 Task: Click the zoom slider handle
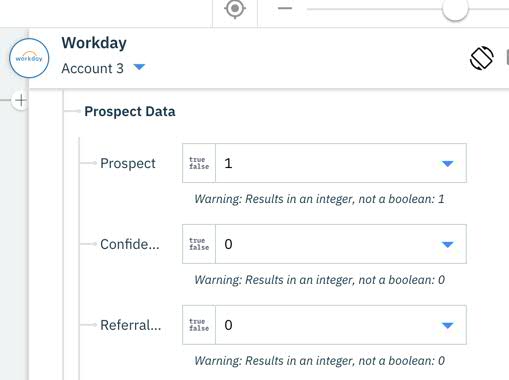[455, 9]
